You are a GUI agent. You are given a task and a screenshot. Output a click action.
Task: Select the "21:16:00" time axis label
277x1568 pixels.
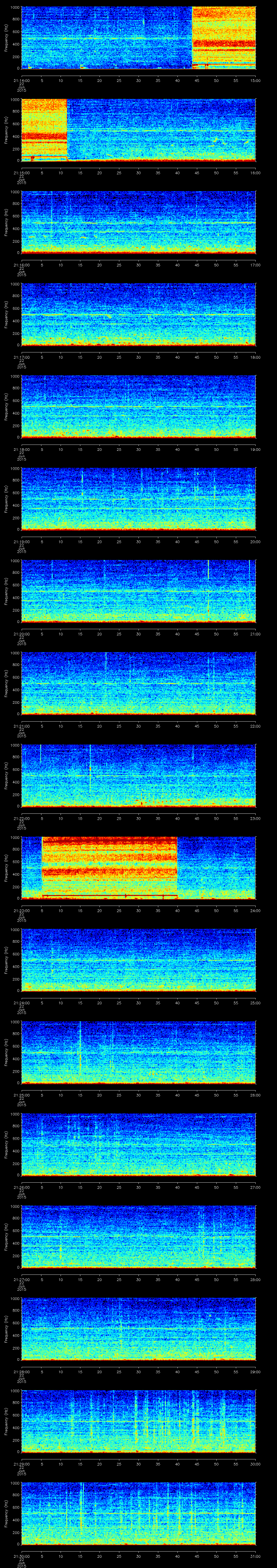pos(21,265)
